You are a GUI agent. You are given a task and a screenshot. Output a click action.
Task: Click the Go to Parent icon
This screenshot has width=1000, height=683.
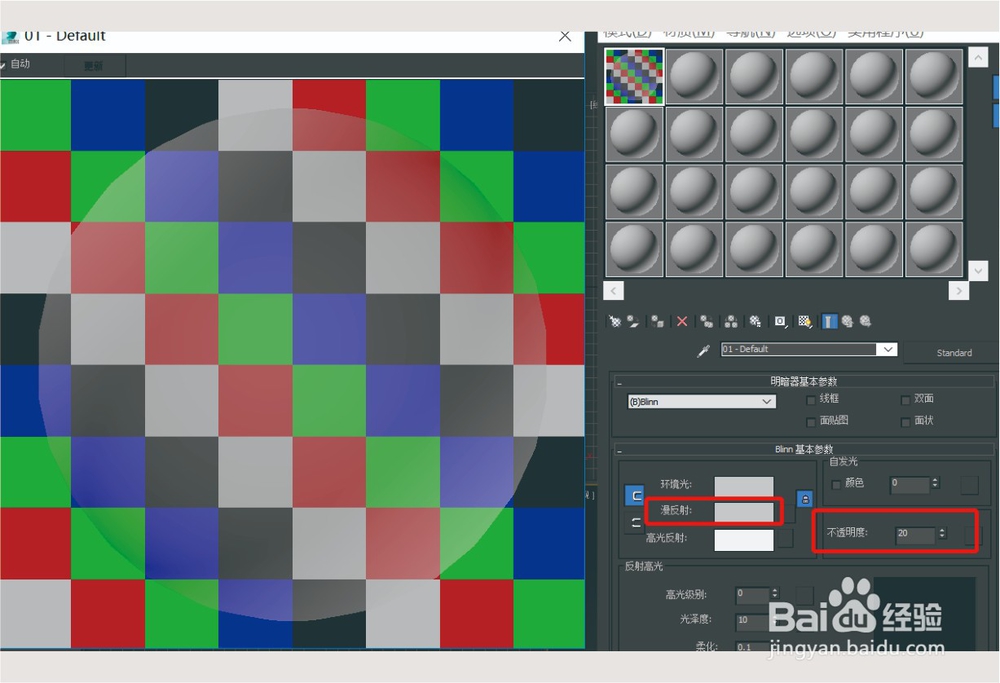point(847,321)
